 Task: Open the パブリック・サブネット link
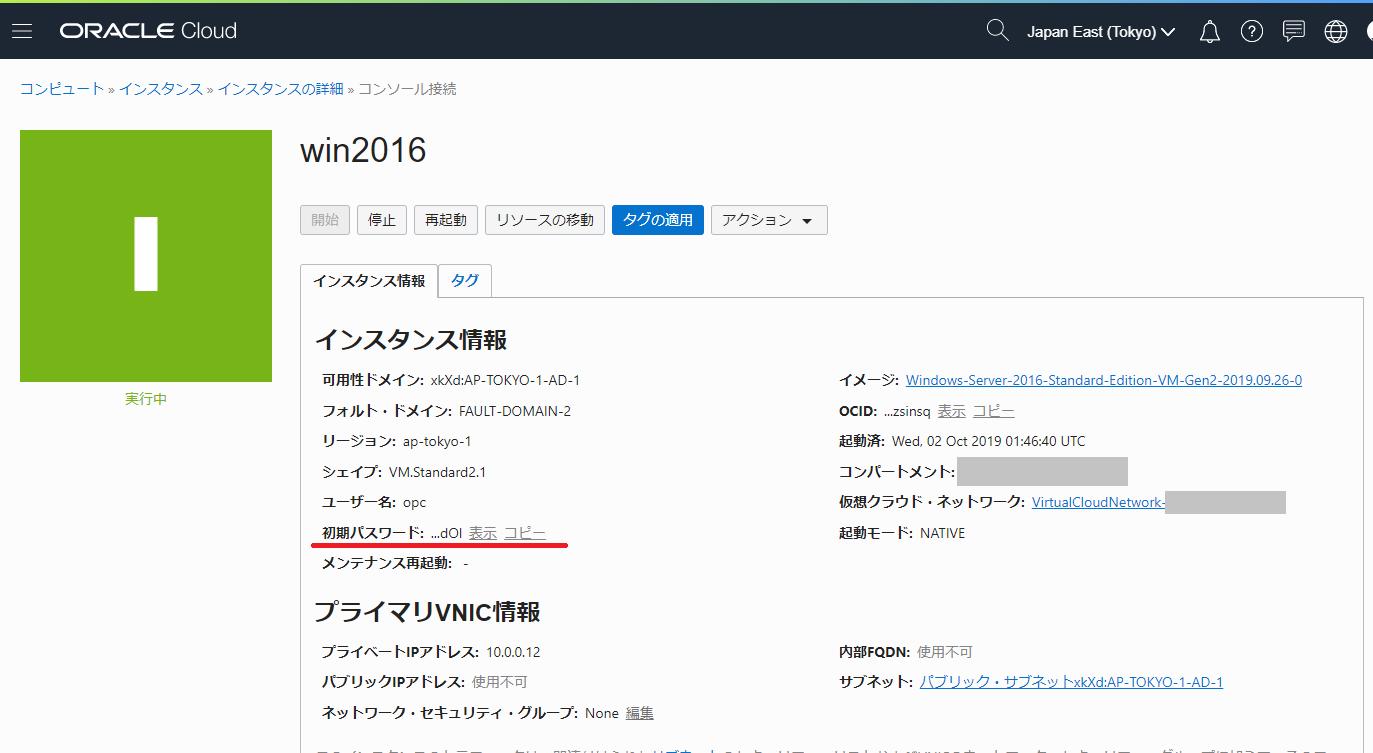coord(1071,682)
